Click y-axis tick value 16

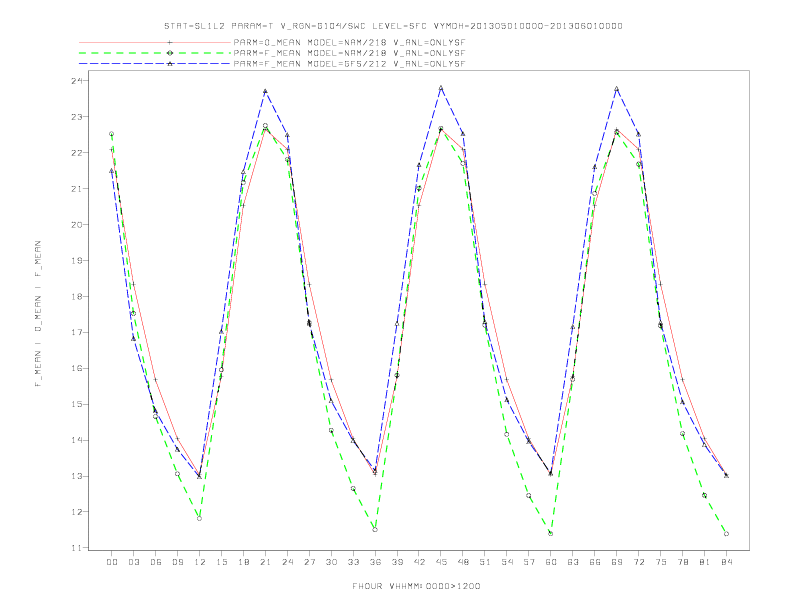click(79, 368)
